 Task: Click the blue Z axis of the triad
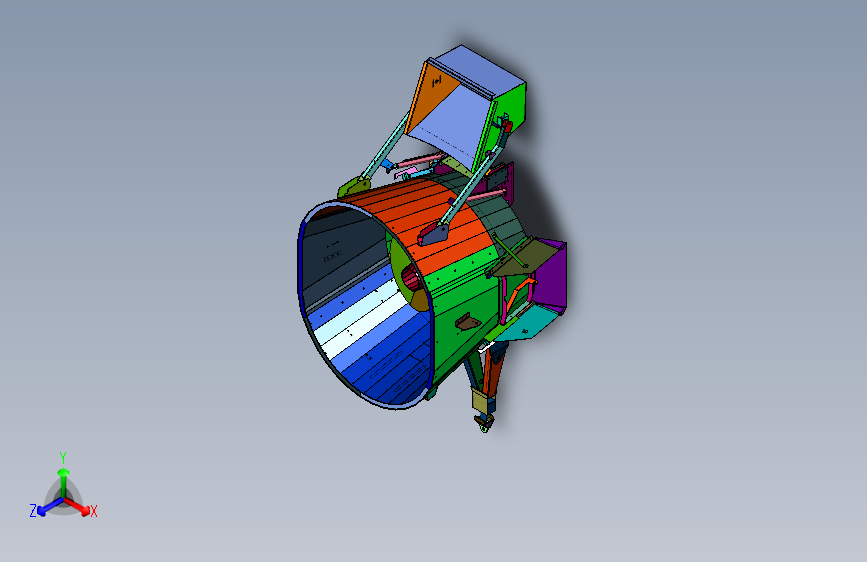(50, 506)
